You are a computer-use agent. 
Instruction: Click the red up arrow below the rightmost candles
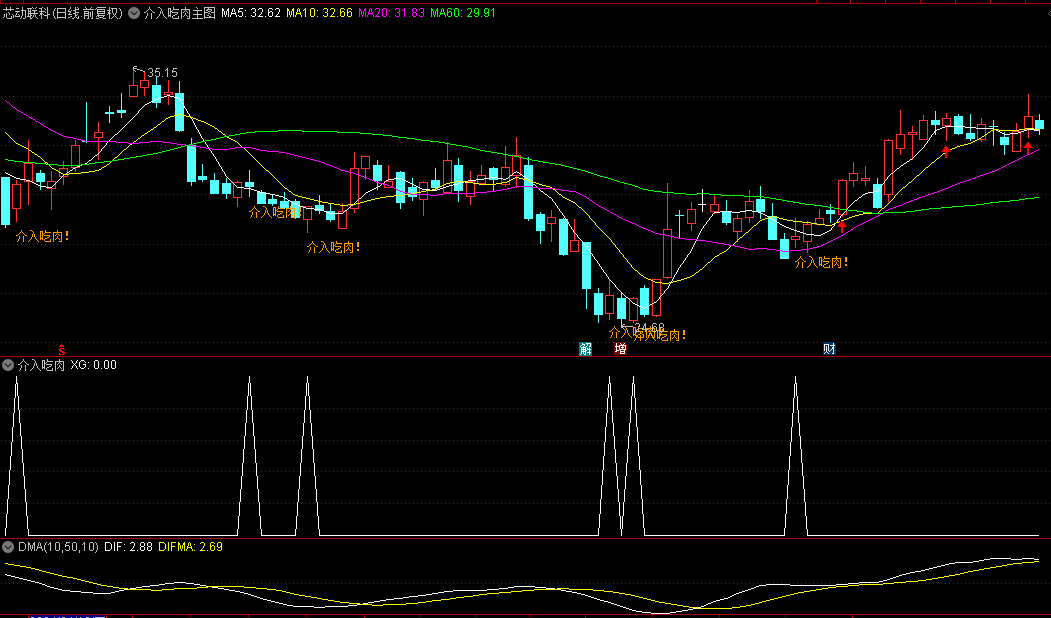pyautogui.click(x=1028, y=148)
